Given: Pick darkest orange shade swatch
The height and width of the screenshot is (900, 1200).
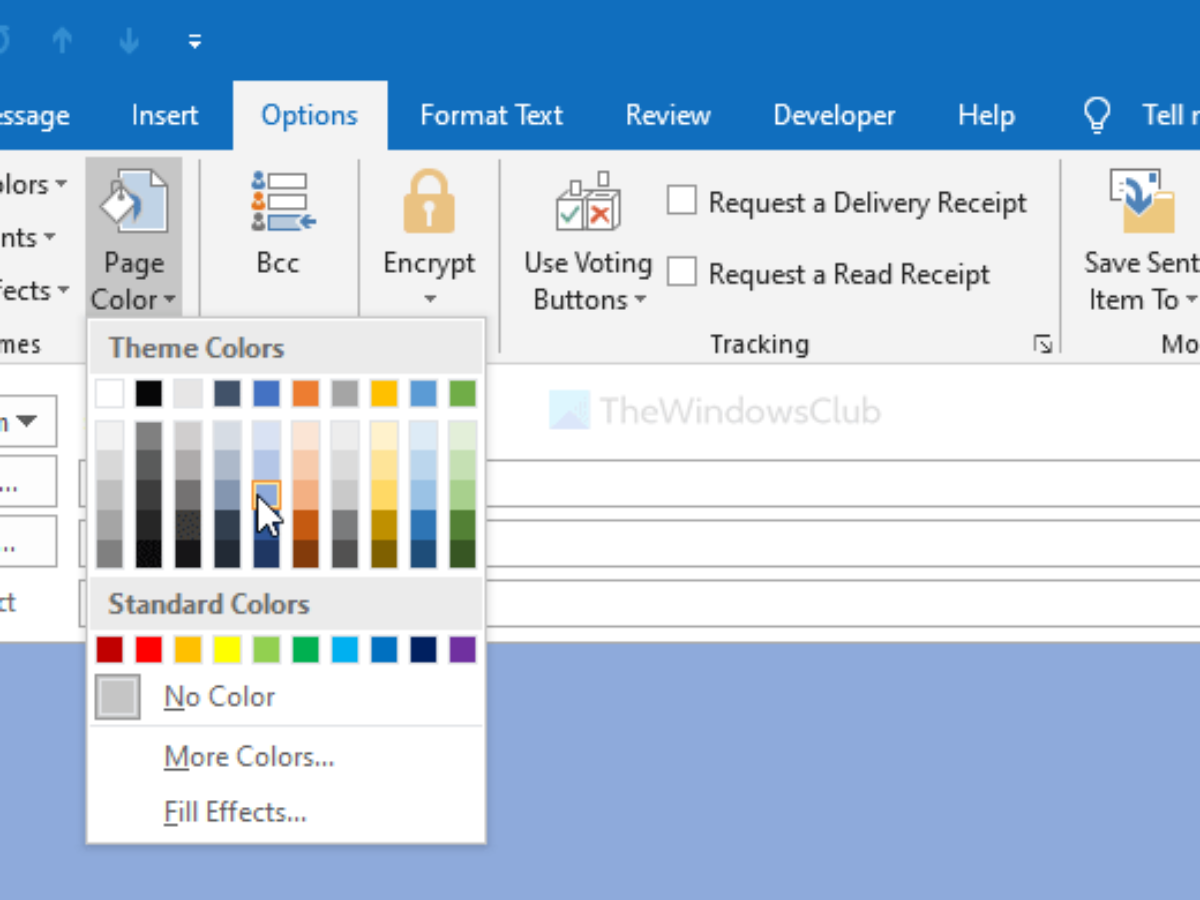Looking at the screenshot, I should pyautogui.click(x=305, y=554).
